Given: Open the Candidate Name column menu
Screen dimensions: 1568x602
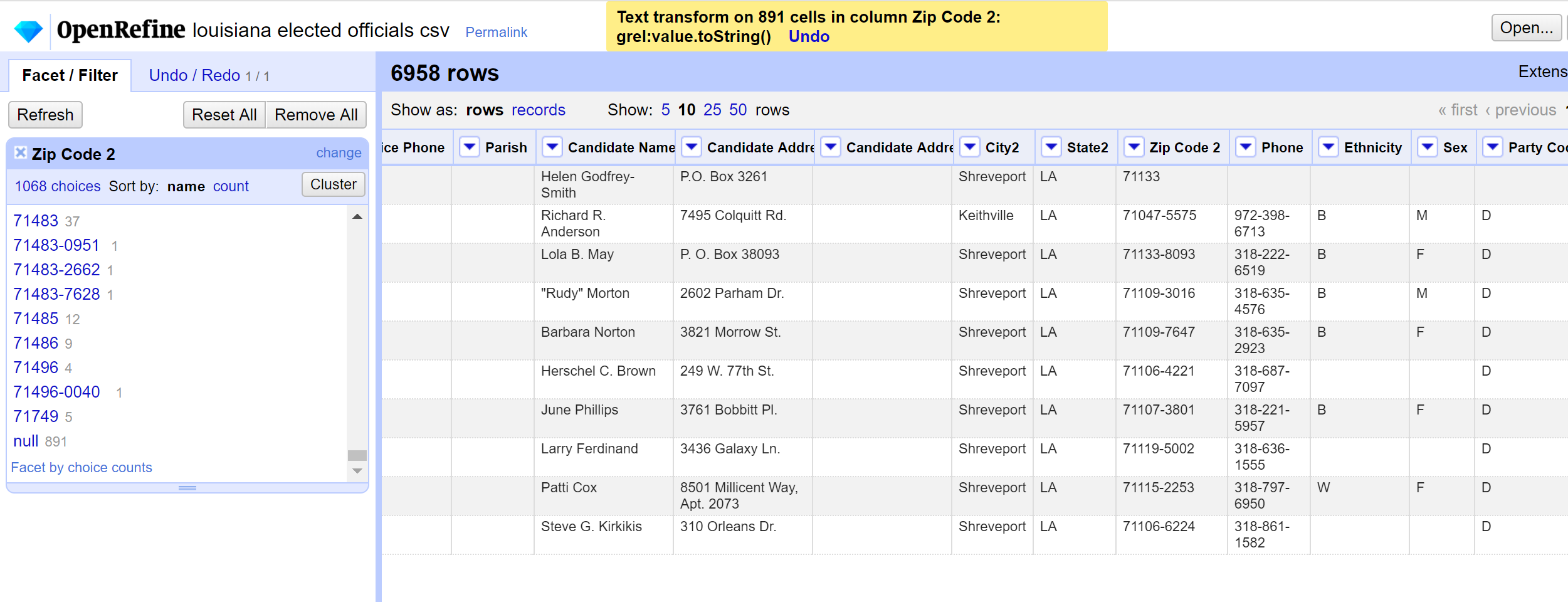Looking at the screenshot, I should pos(552,147).
